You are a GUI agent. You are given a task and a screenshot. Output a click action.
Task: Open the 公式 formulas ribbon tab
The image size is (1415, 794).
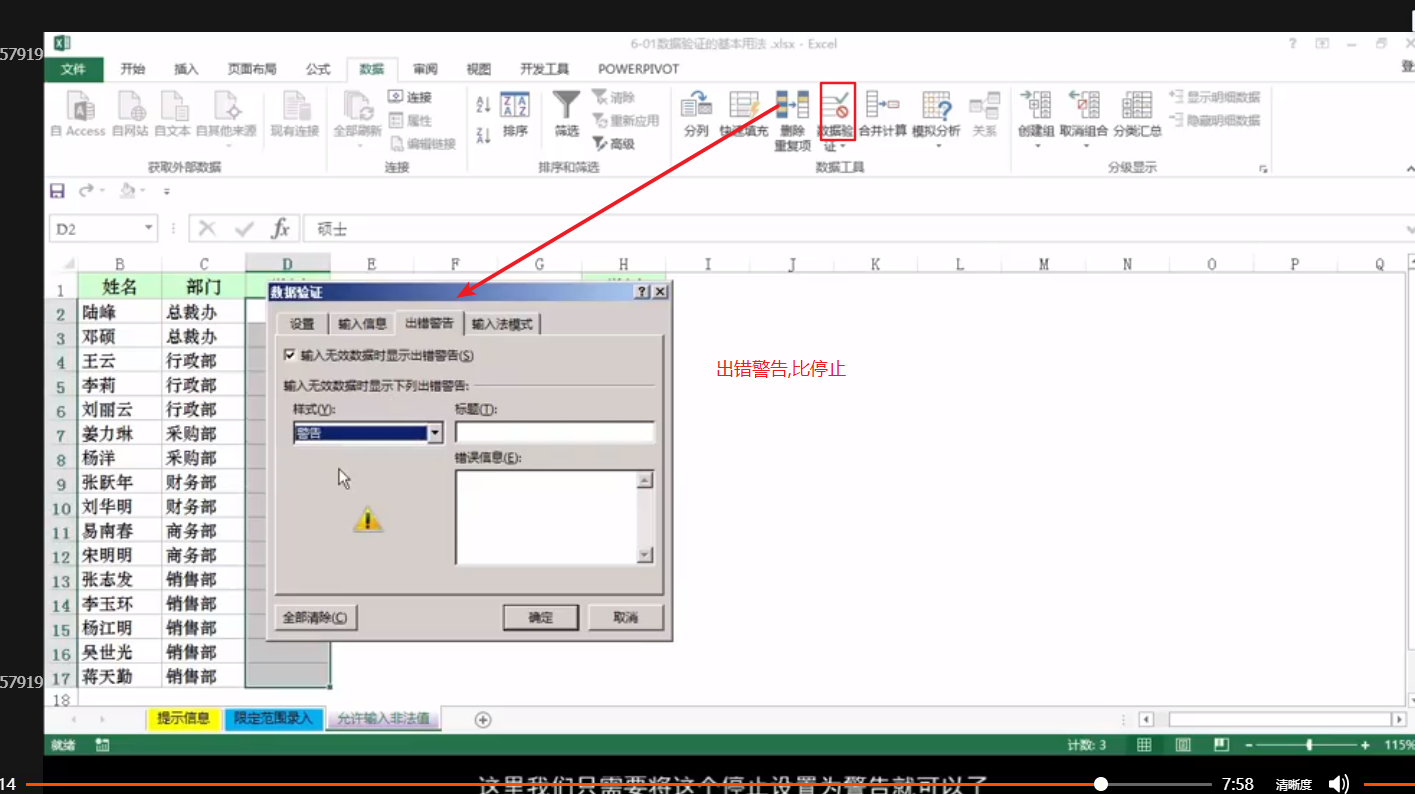tap(318, 69)
